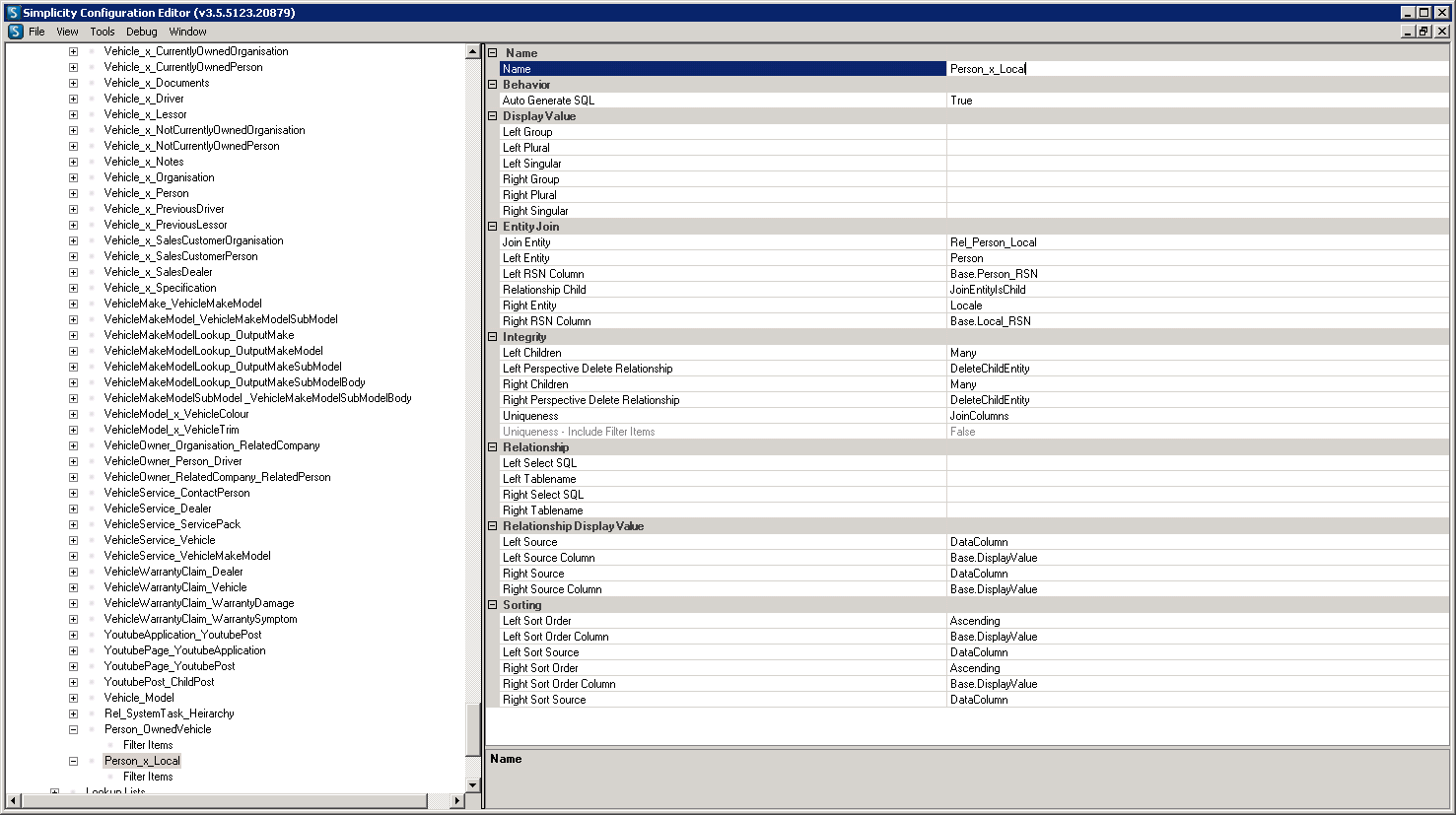
Task: Edit the Join Entity value Rel_Person_Local
Action: (1196, 242)
